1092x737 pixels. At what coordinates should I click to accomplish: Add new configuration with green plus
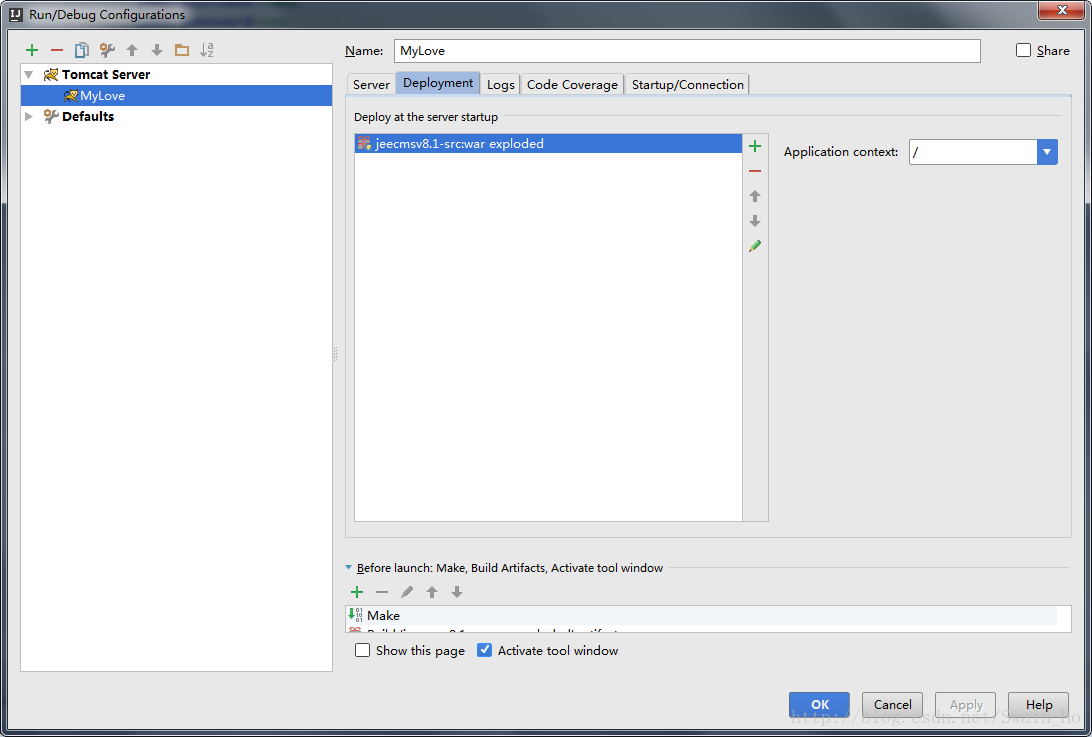coord(32,50)
